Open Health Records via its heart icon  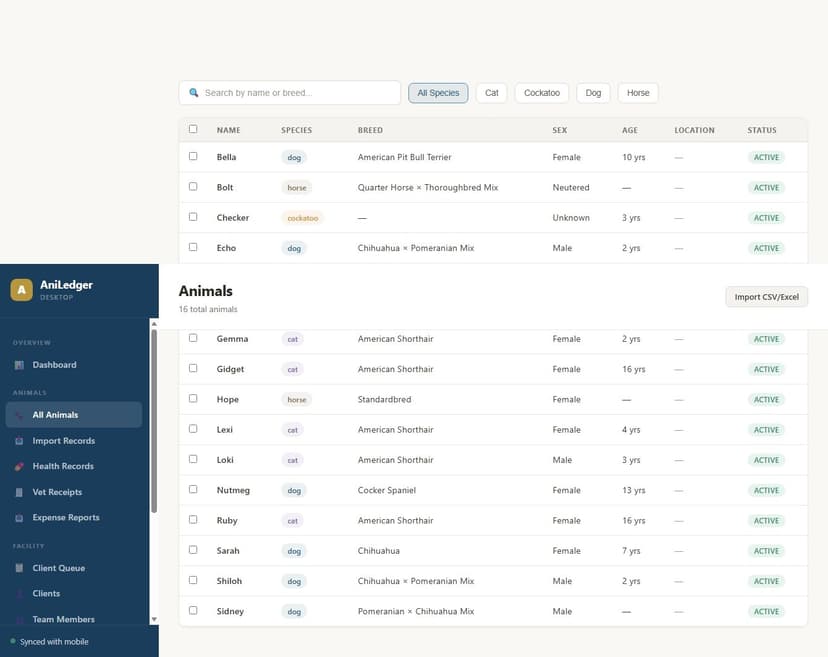point(18,466)
